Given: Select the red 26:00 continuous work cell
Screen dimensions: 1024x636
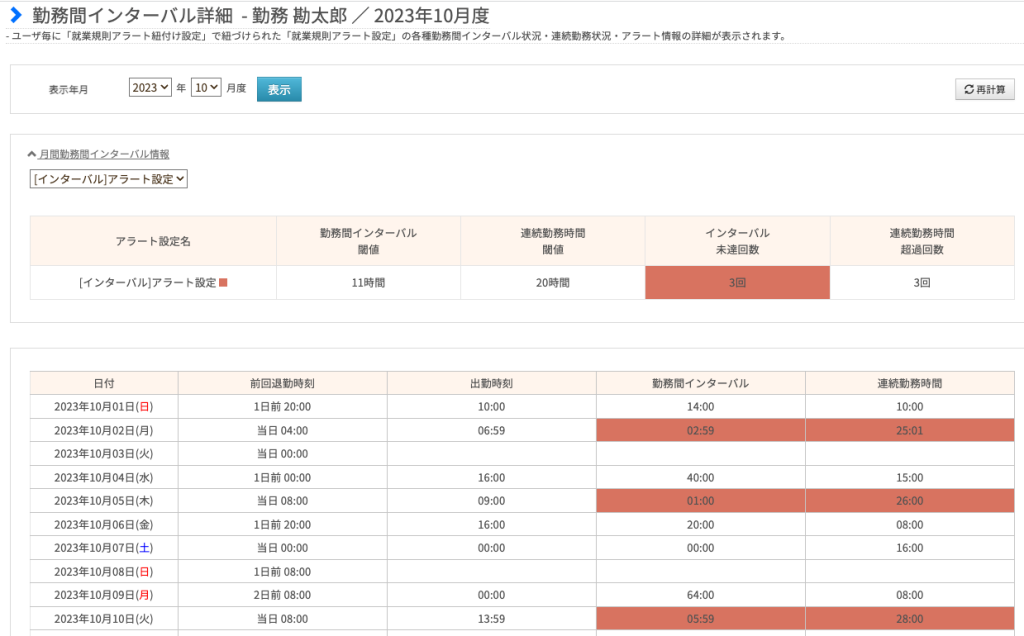Looking at the screenshot, I should (x=910, y=501).
